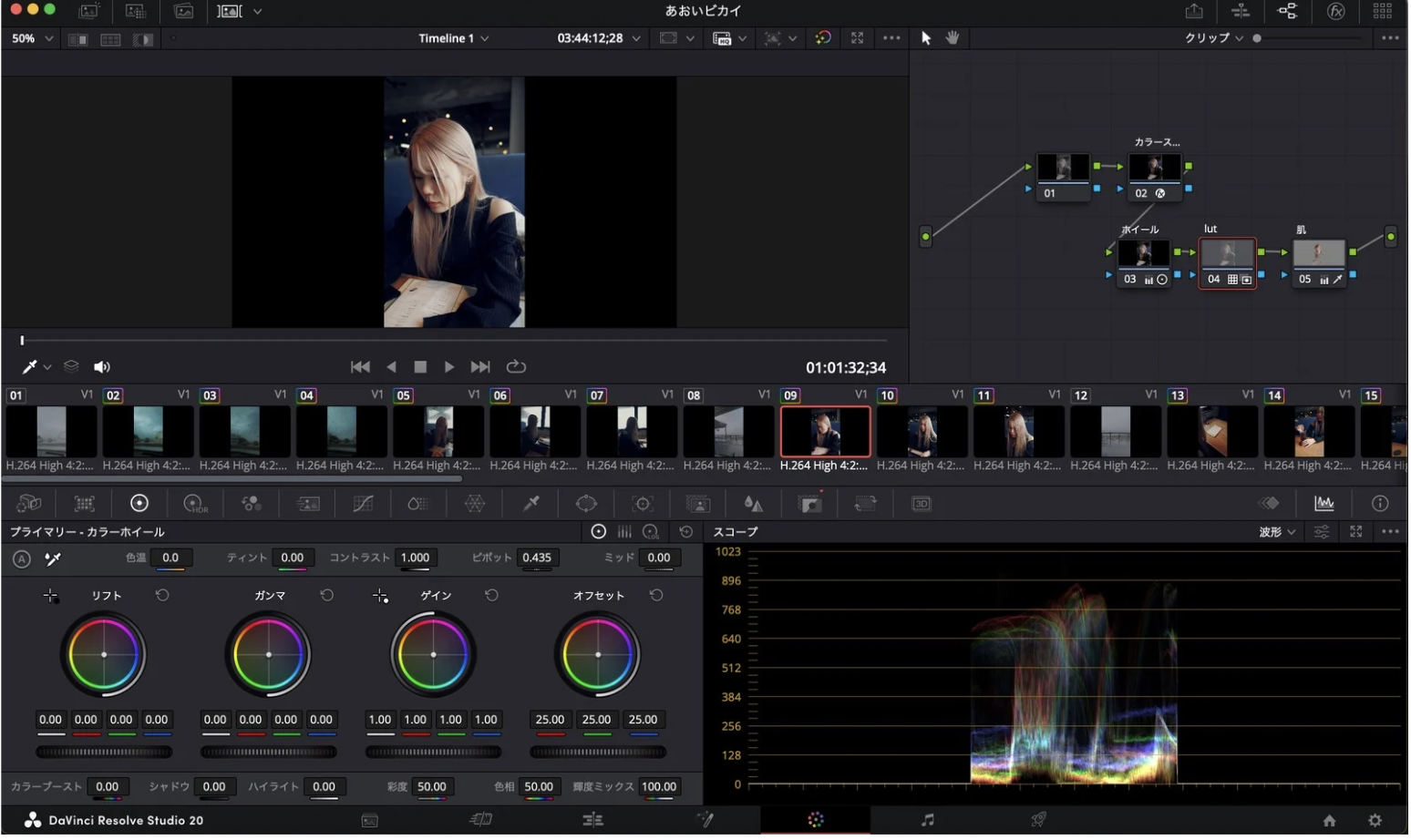Open the Blur and Sharpen palette
This screenshot has width=1411, height=840.
(753, 505)
